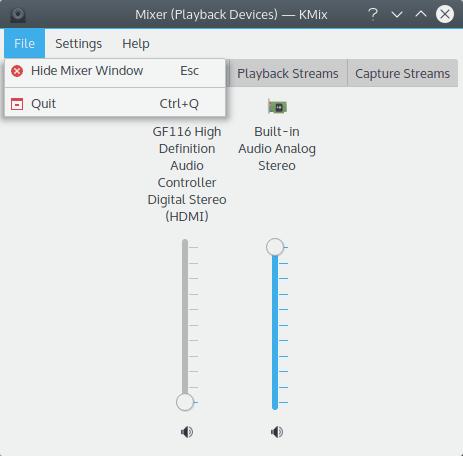The width and height of the screenshot is (463, 456).
Task: Click the red Hide Mixer Window icon
Action: [17, 71]
